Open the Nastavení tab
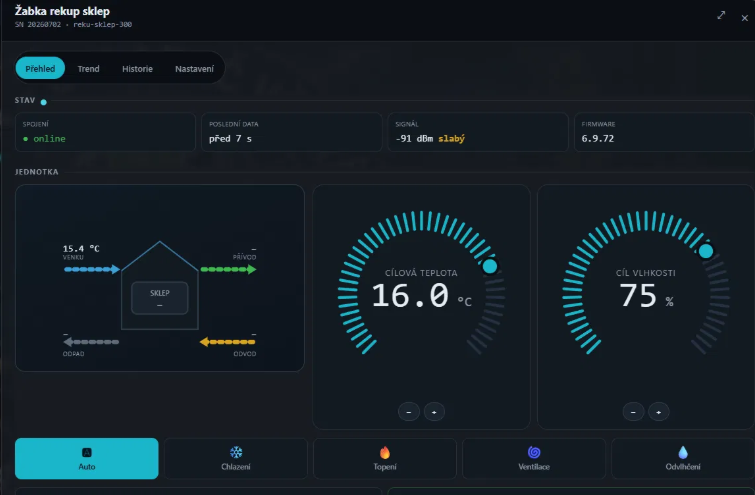The image size is (755, 495). point(194,69)
